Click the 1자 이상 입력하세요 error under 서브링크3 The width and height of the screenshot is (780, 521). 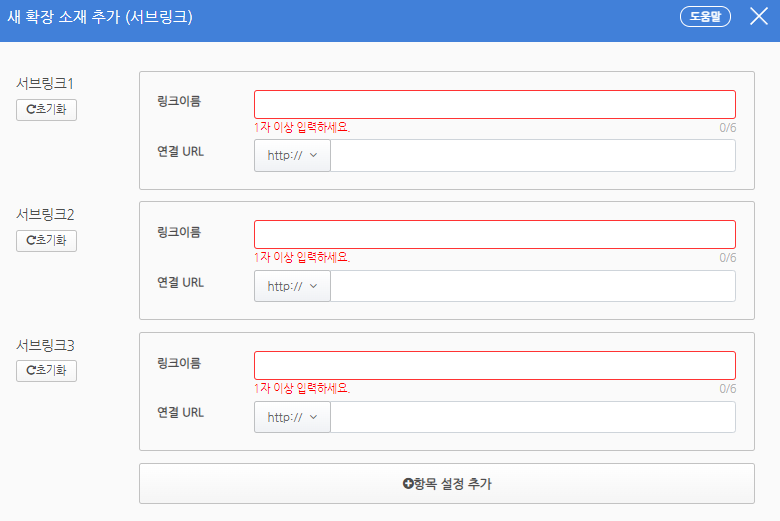click(302, 388)
